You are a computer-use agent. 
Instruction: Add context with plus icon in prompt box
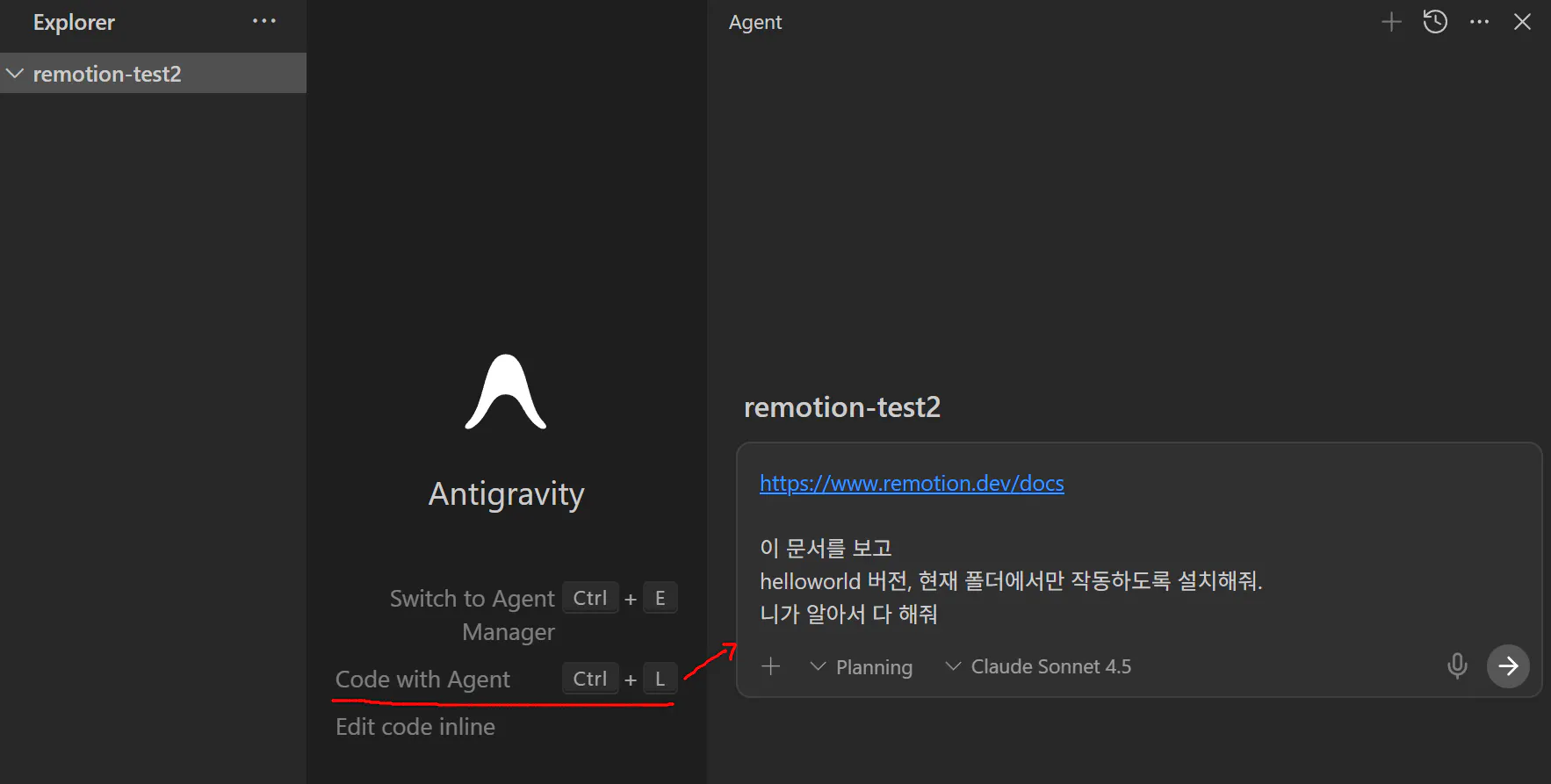(770, 666)
